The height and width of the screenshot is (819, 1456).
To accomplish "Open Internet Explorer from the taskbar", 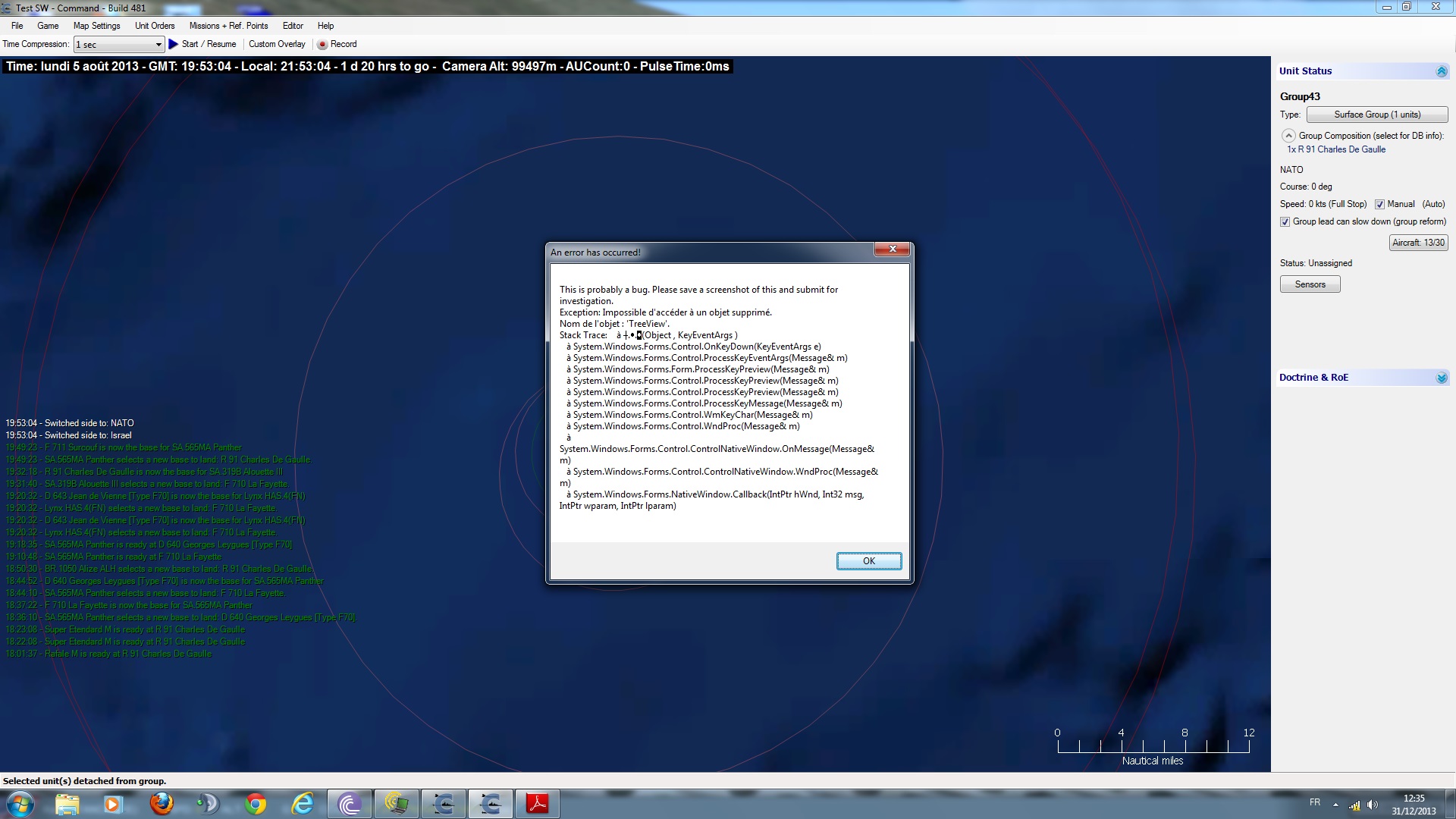I will [x=303, y=803].
